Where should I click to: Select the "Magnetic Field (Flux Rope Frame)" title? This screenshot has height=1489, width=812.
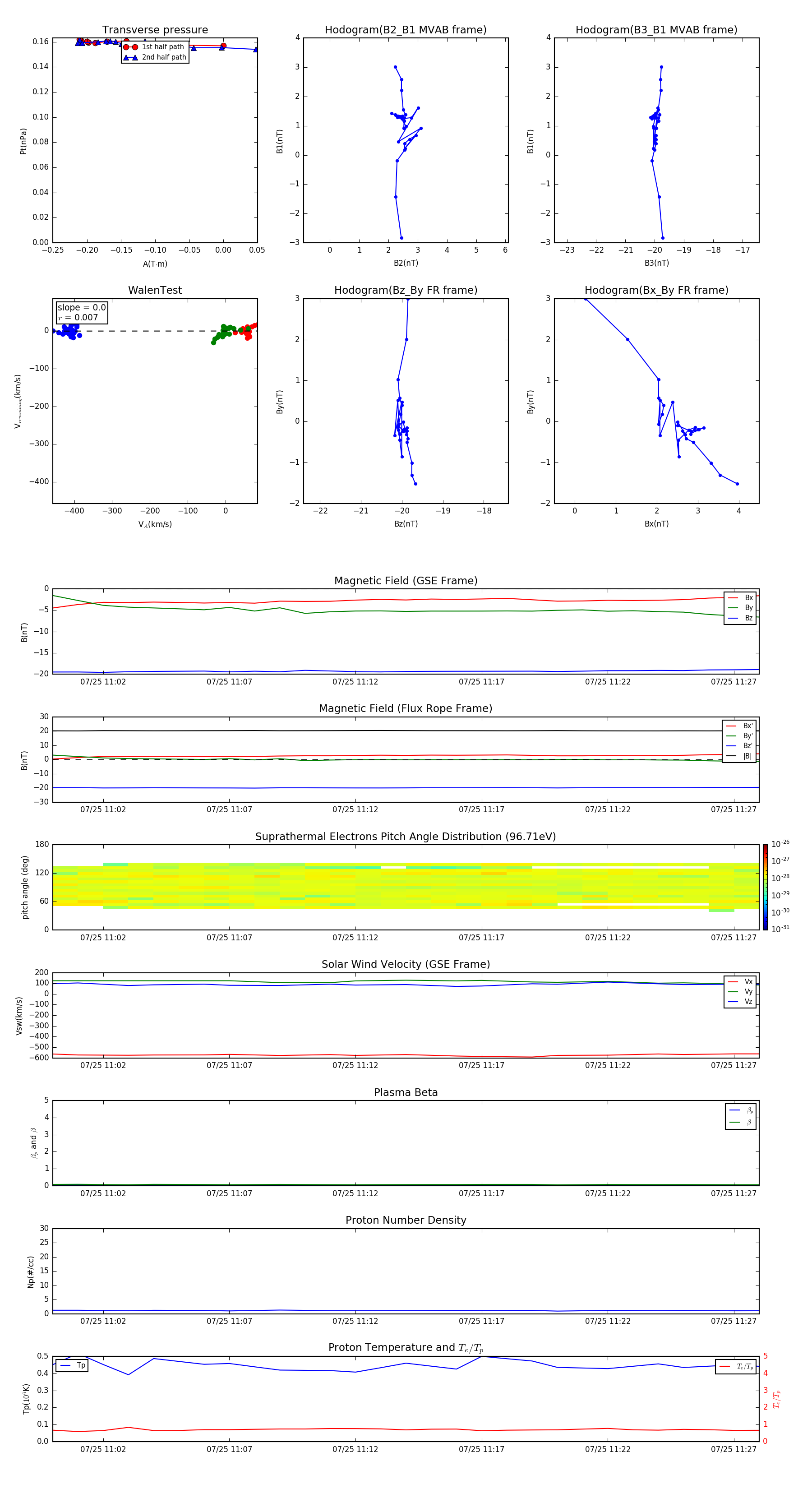pos(406,709)
